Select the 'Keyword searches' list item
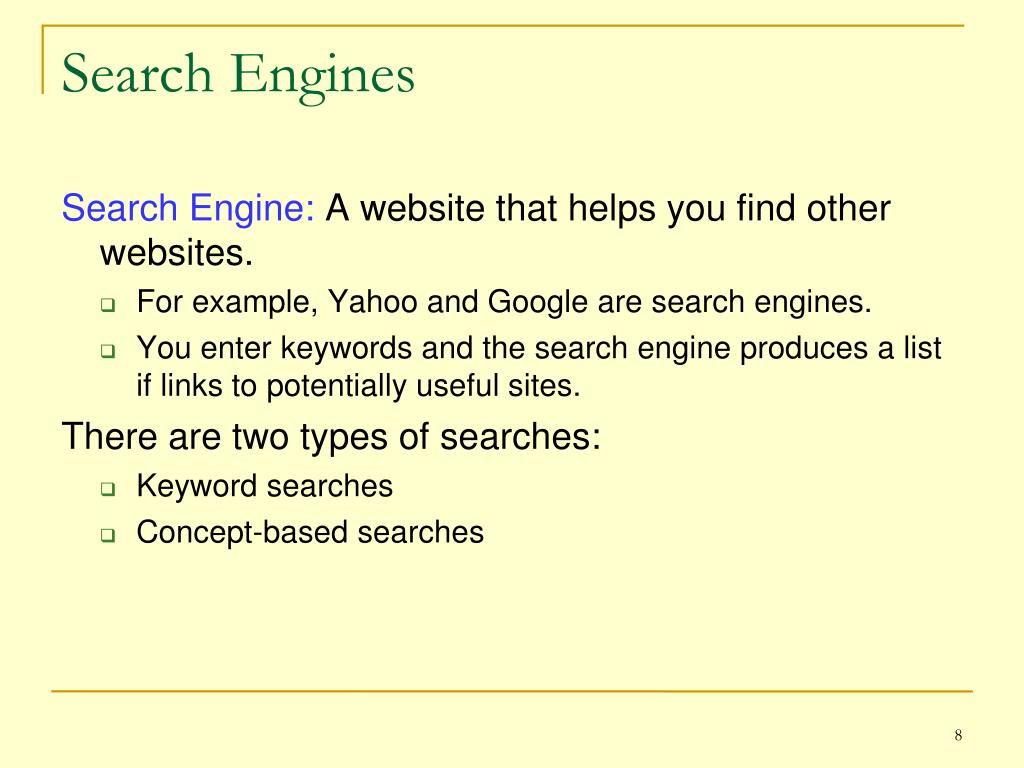The width and height of the screenshot is (1024, 768). (x=264, y=487)
